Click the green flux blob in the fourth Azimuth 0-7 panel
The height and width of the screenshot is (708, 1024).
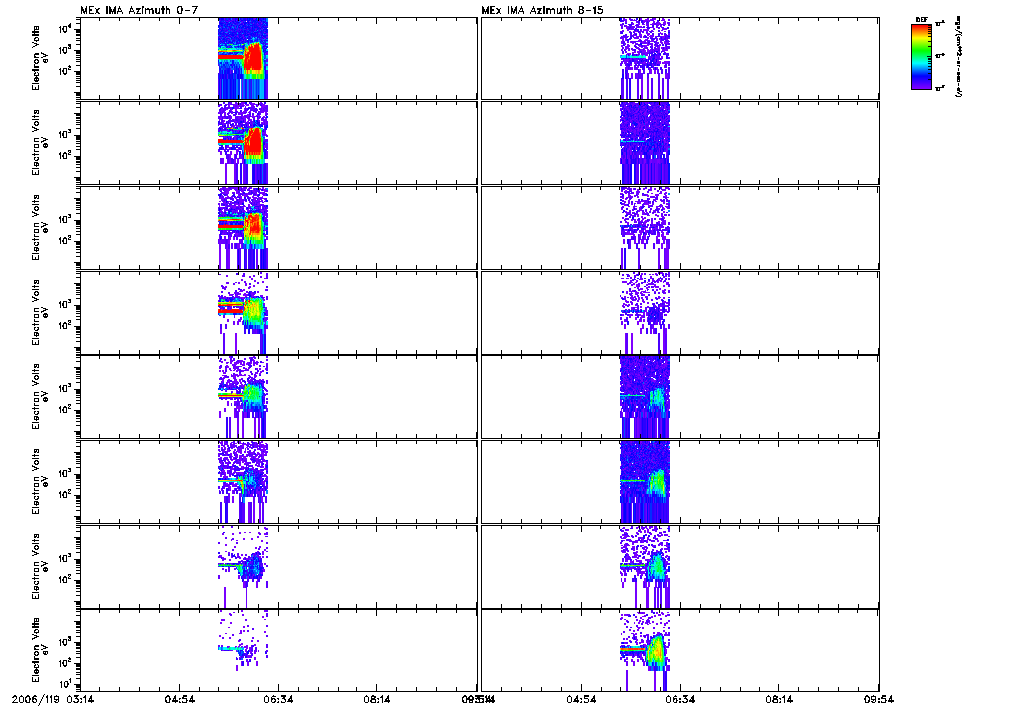coord(253,311)
